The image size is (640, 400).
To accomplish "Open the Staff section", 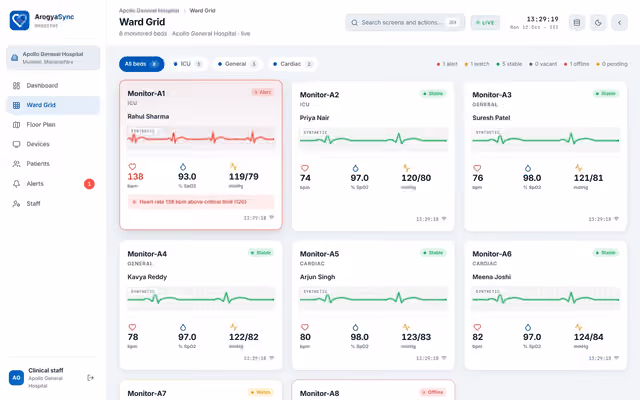I will click(x=53, y=203).
